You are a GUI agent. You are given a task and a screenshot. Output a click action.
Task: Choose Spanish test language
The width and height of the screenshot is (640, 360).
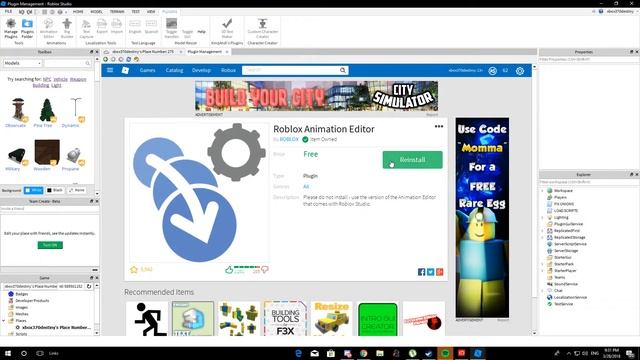[151, 26]
